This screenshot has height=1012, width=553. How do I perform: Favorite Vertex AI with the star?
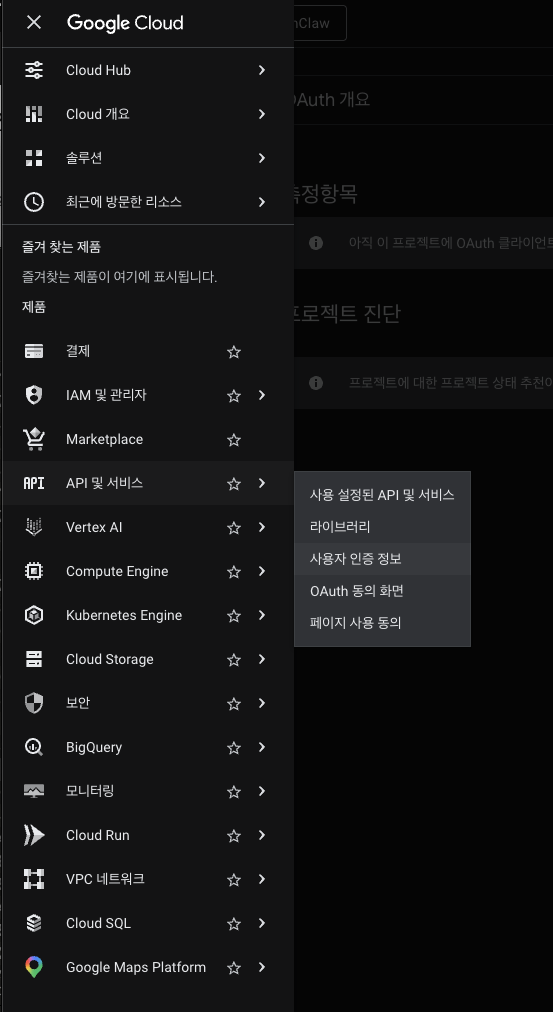[x=234, y=527]
